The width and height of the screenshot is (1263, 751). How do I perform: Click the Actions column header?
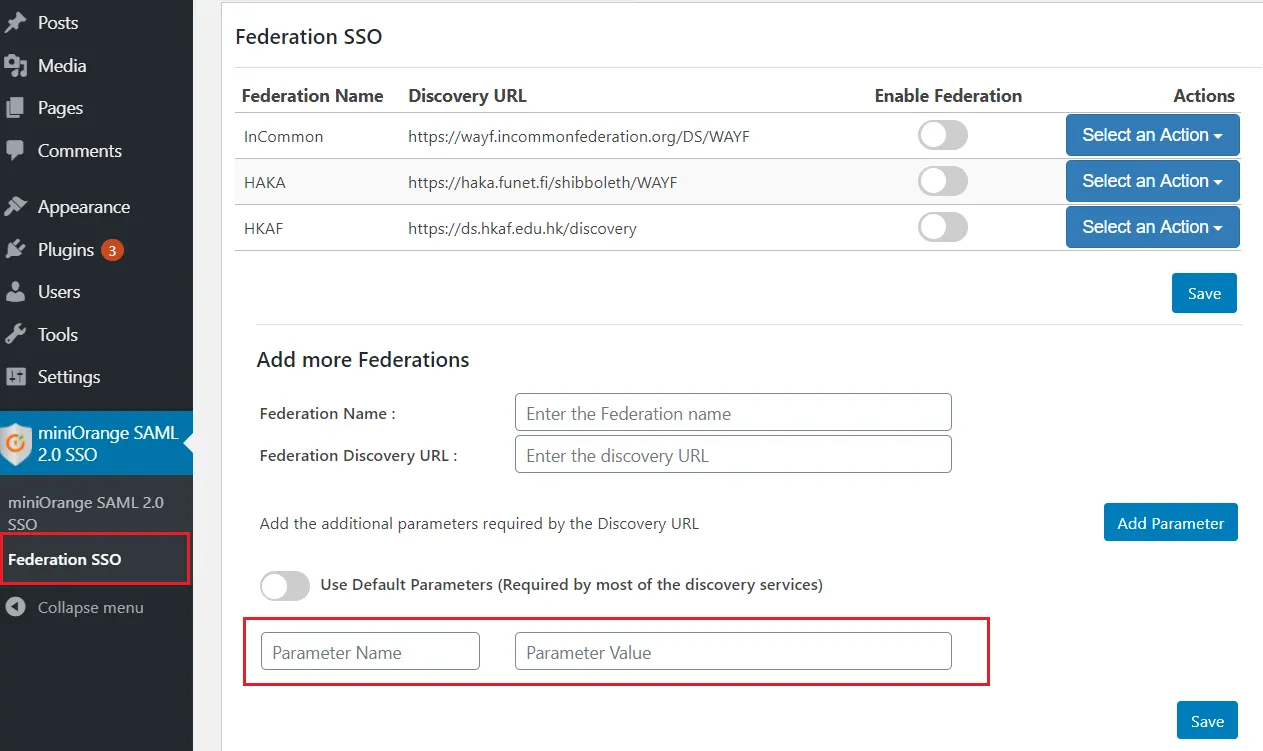pyautogui.click(x=1204, y=96)
